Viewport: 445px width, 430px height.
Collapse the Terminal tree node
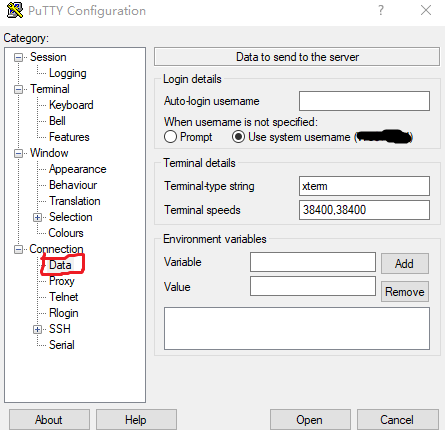click(18, 90)
